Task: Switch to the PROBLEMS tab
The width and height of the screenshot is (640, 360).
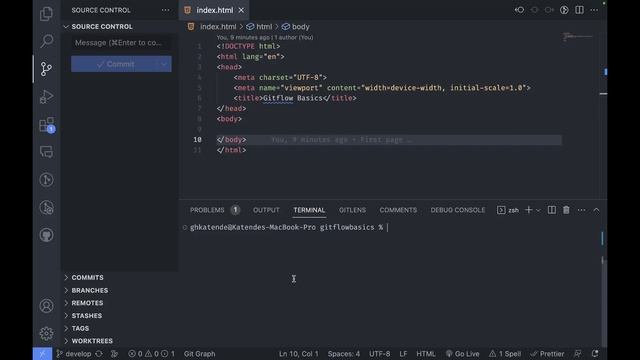Action: click(214, 210)
